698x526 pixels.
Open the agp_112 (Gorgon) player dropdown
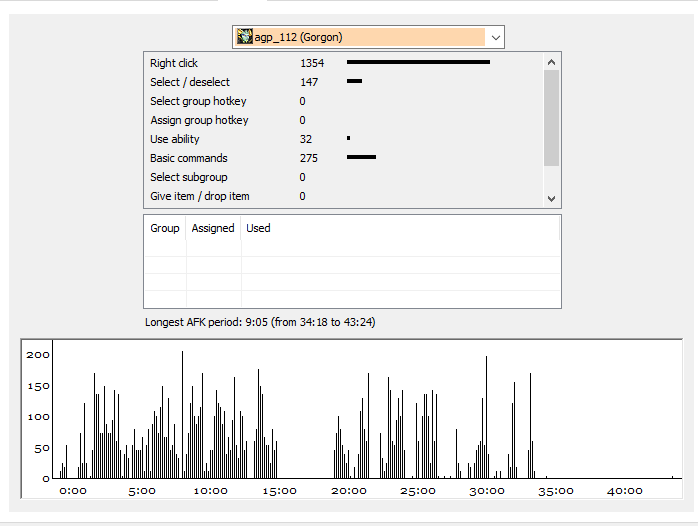[368, 37]
